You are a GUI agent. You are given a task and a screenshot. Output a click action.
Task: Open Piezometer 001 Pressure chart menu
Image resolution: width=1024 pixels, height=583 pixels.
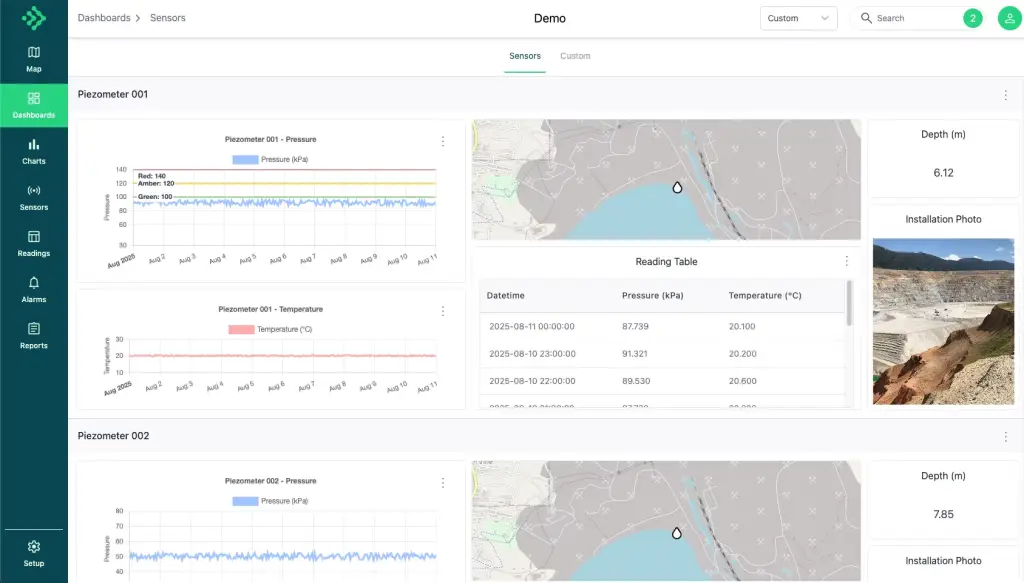pyautogui.click(x=443, y=141)
